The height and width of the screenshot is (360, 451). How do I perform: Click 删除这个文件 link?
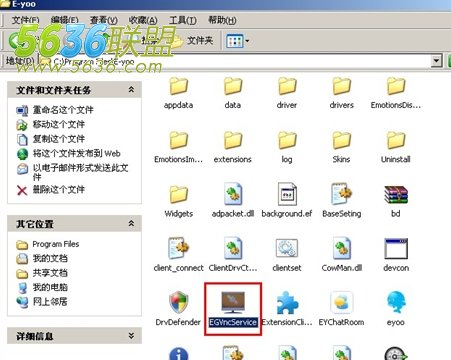coord(59,190)
